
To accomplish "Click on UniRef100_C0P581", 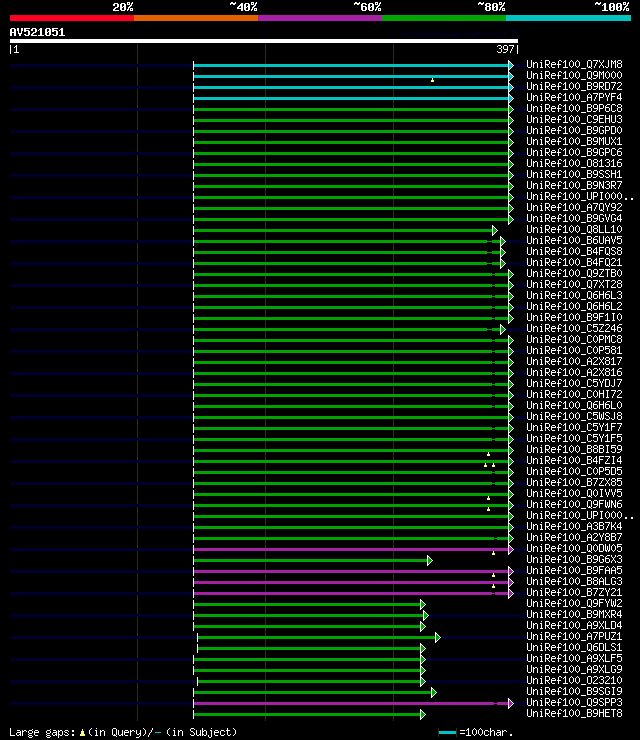I will pyautogui.click(x=574, y=350).
